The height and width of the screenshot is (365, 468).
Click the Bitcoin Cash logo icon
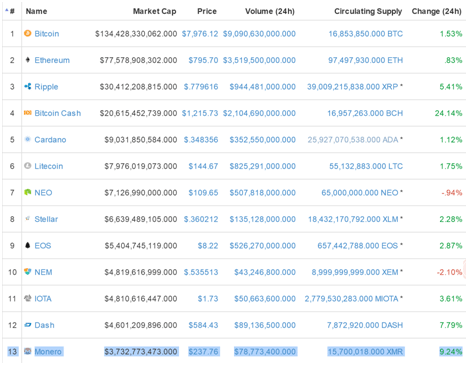point(28,113)
